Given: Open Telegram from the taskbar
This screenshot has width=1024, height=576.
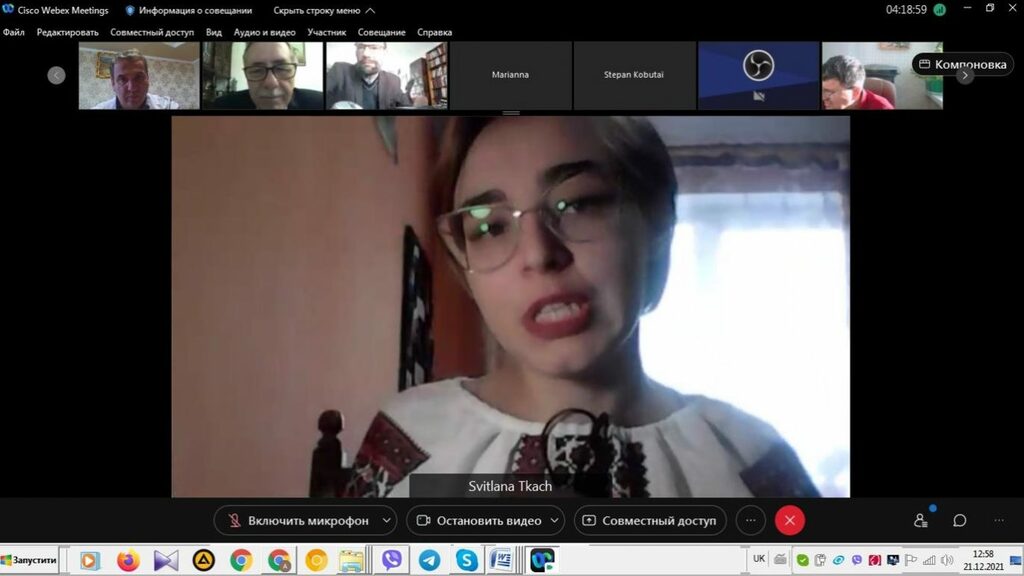Looking at the screenshot, I should [x=429, y=560].
